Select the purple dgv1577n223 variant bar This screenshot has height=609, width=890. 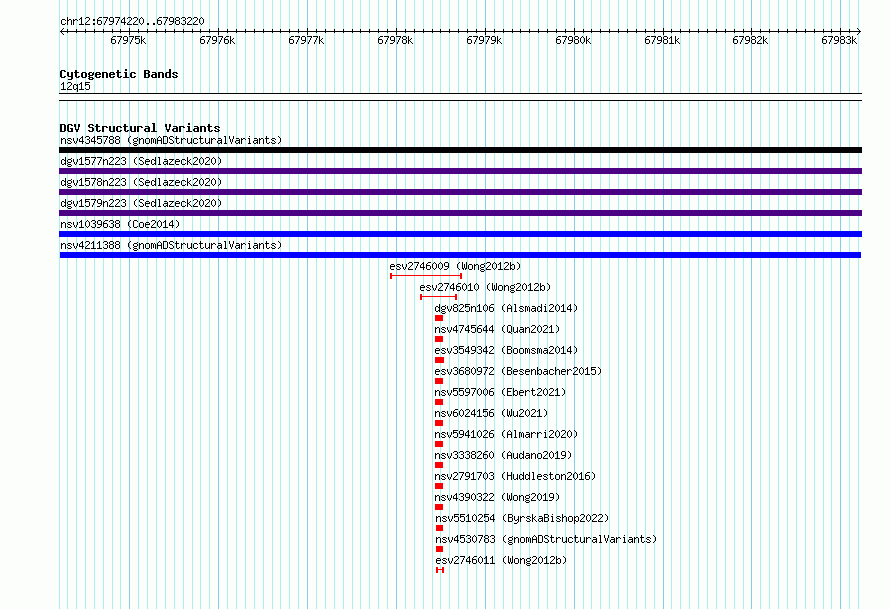point(460,171)
